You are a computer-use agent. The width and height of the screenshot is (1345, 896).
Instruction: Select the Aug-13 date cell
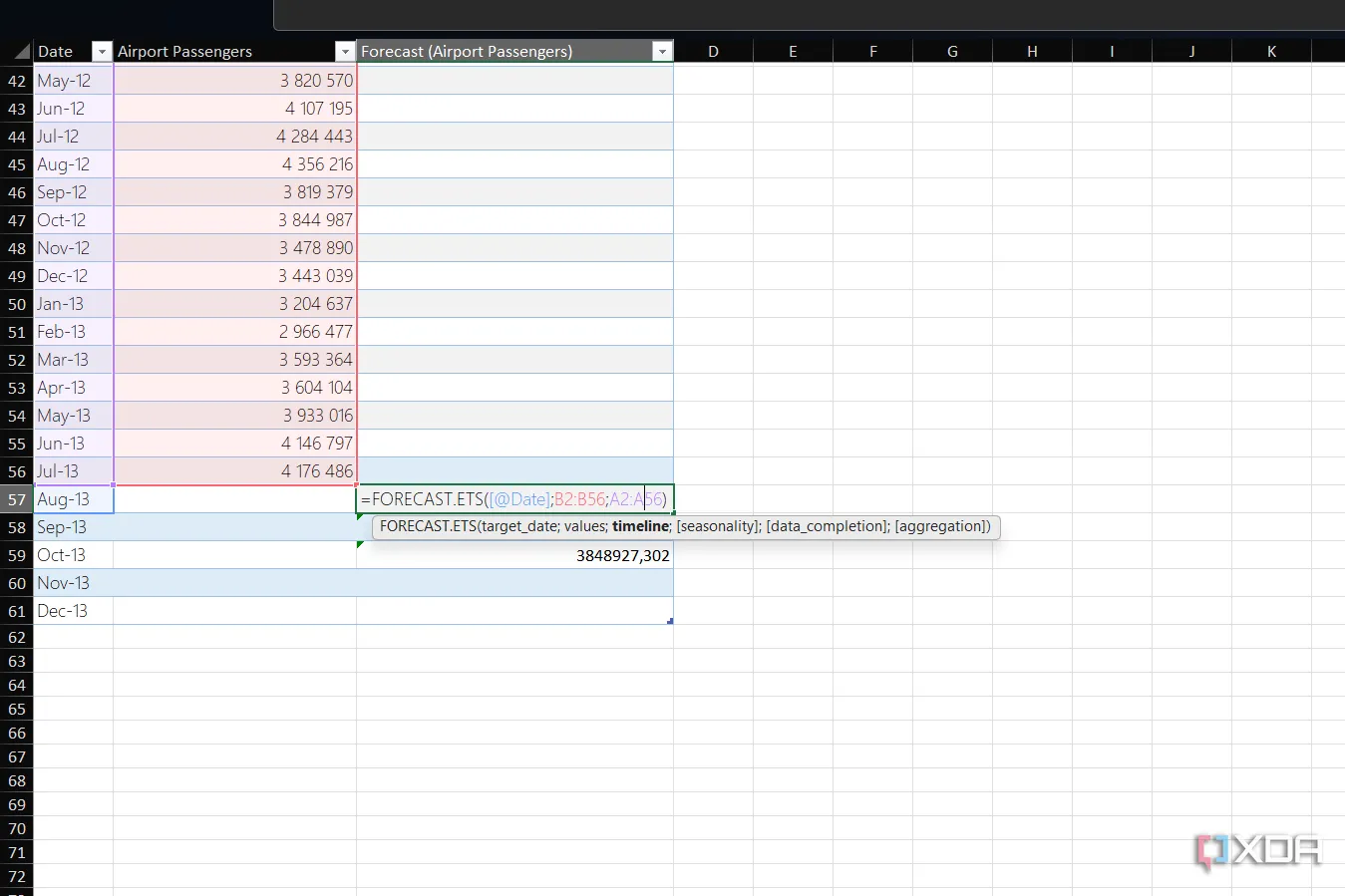(74, 499)
